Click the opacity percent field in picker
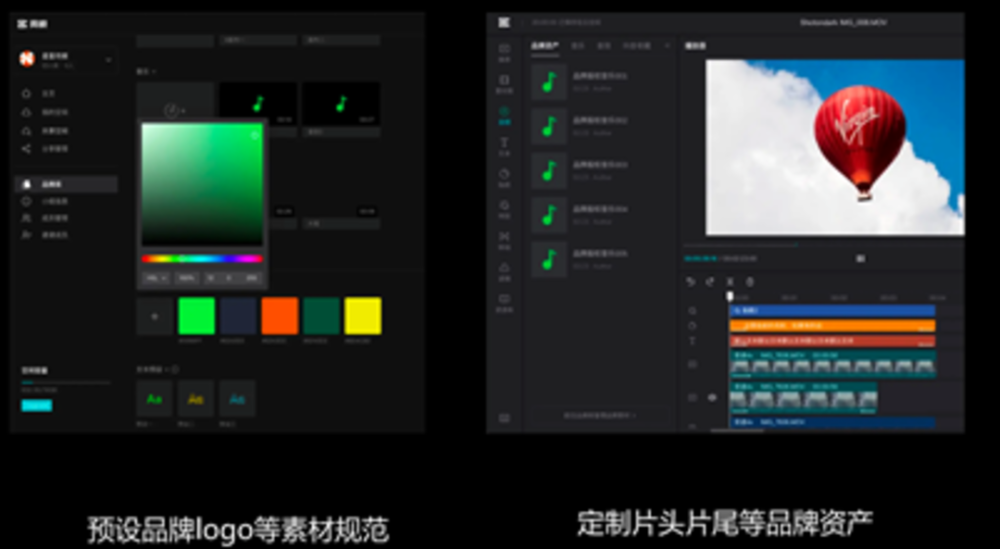This screenshot has height=549, width=1000. point(187,278)
